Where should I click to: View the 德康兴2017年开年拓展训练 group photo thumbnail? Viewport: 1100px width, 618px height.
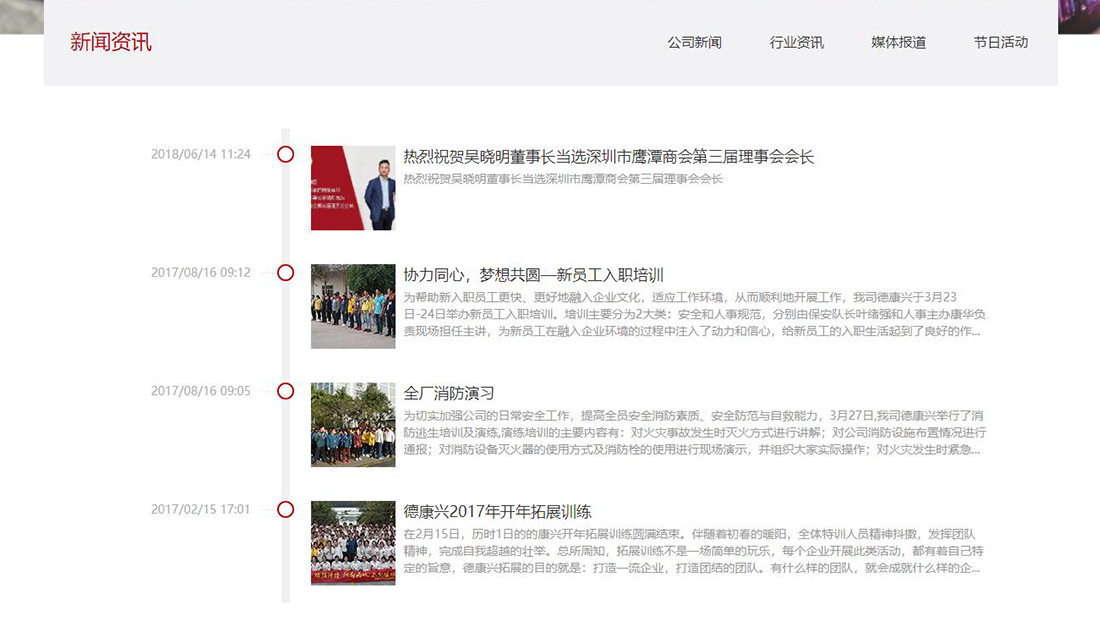pyautogui.click(x=353, y=543)
